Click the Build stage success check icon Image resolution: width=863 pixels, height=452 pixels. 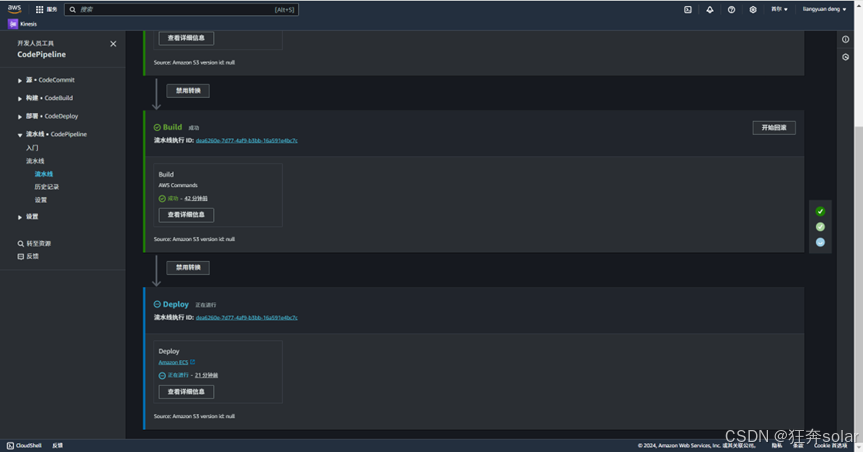[x=157, y=127]
